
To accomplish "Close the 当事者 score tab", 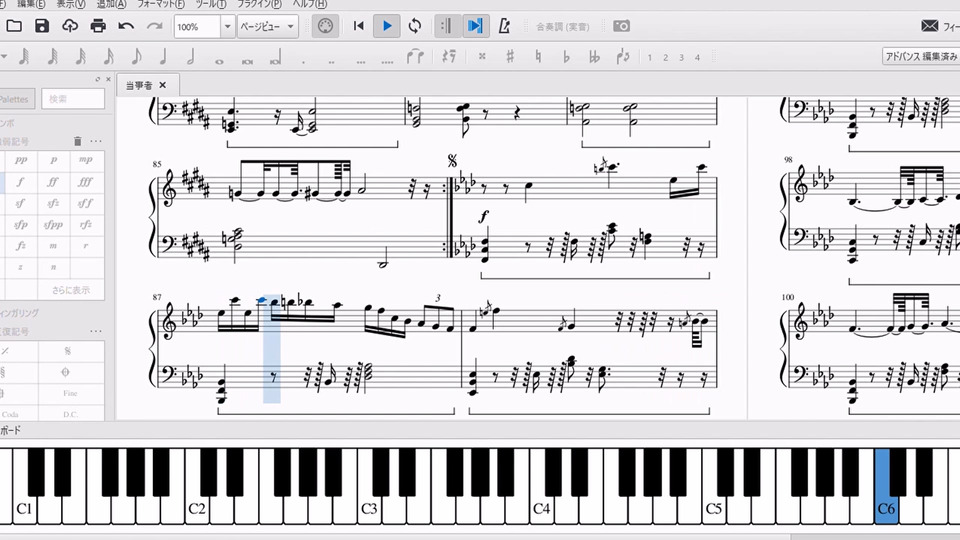I will click(163, 85).
